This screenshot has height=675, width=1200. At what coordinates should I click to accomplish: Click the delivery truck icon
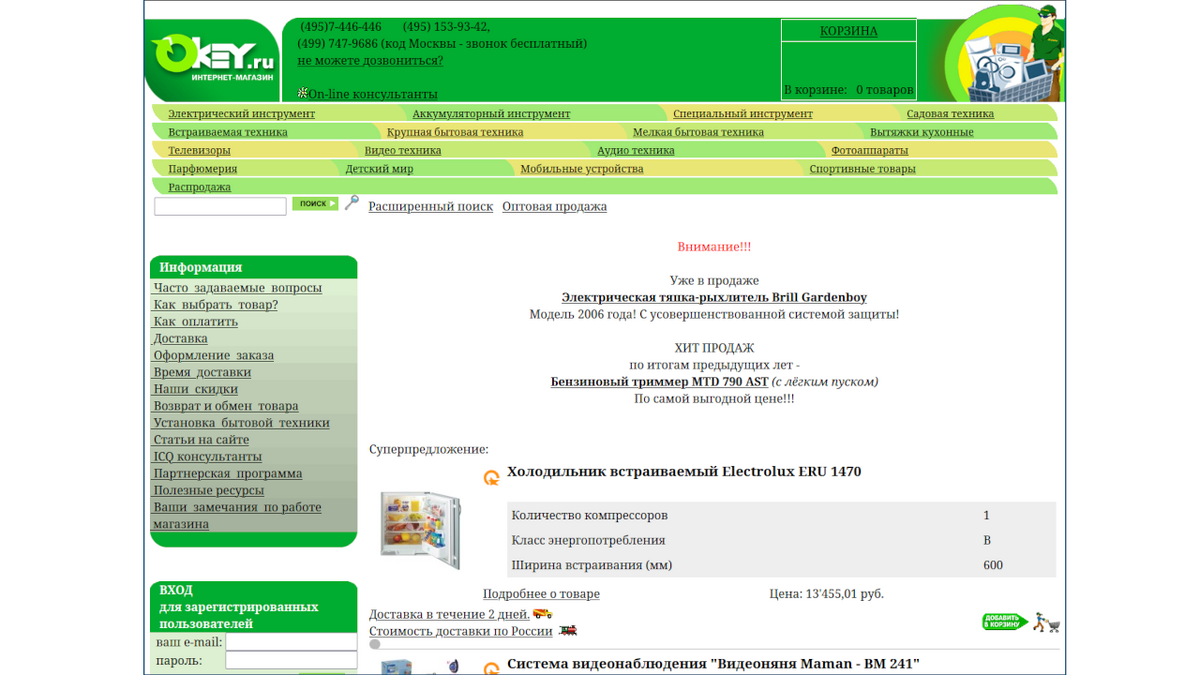[543, 613]
